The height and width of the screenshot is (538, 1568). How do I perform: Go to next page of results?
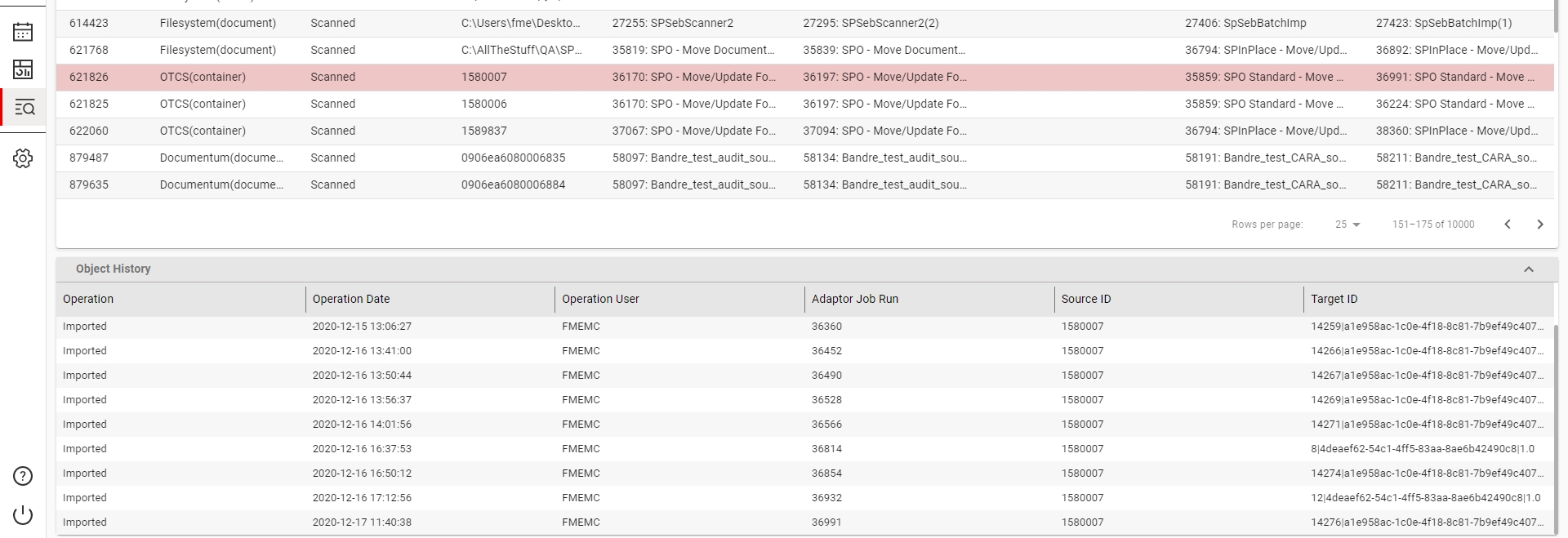[1540, 225]
